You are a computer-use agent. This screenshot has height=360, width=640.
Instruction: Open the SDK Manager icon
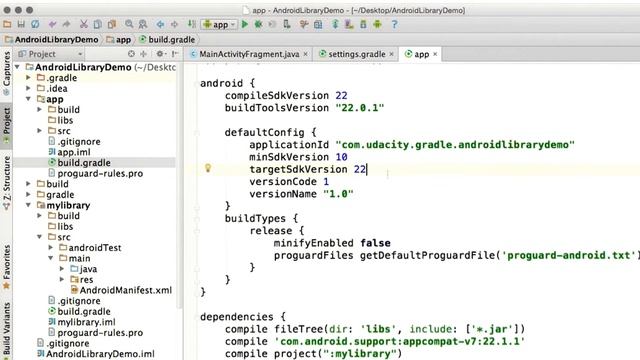click(363, 24)
